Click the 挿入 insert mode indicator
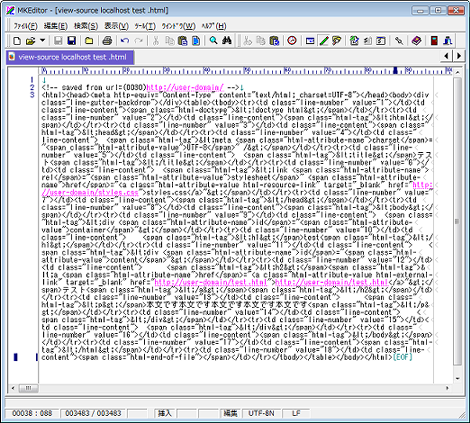The width and height of the screenshot is (470, 423). [x=164, y=413]
